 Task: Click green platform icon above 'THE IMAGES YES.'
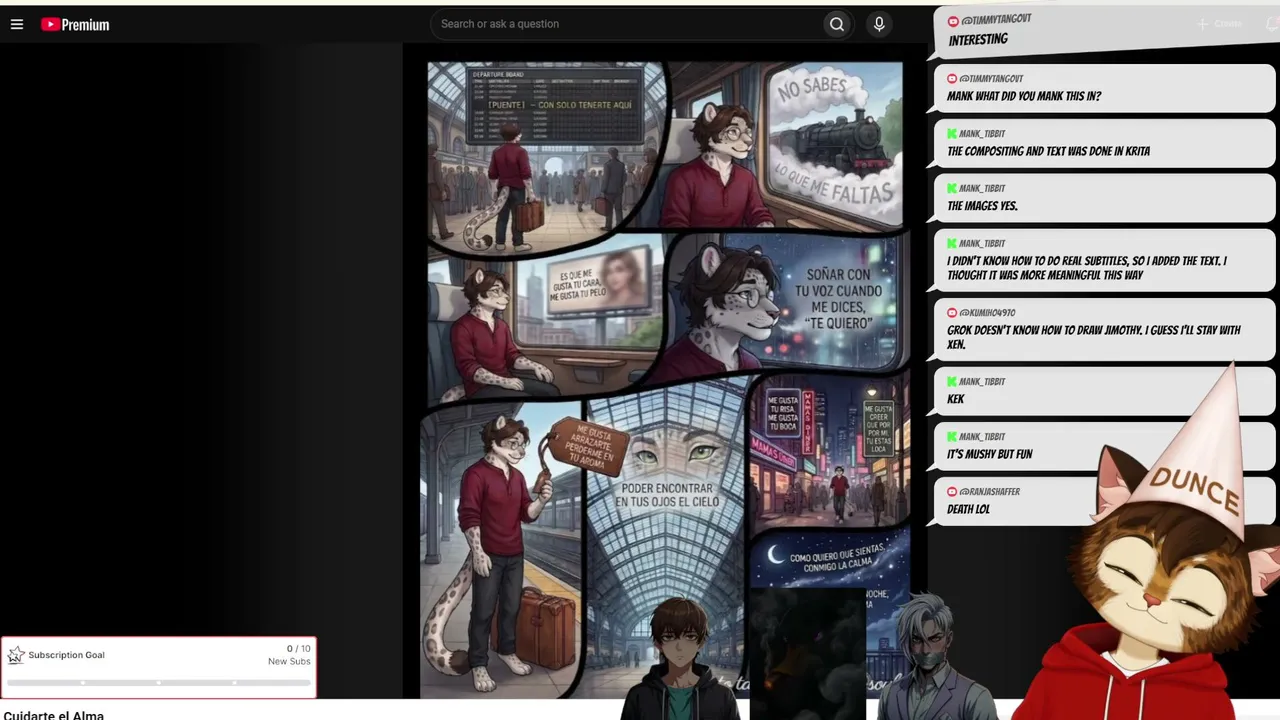coord(952,188)
